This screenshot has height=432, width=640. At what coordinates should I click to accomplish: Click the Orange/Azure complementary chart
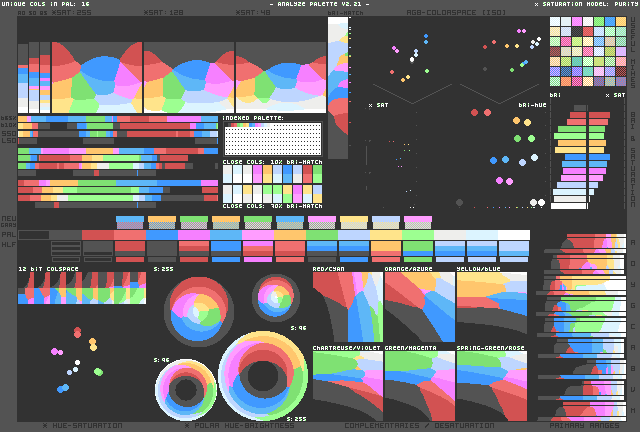419,307
